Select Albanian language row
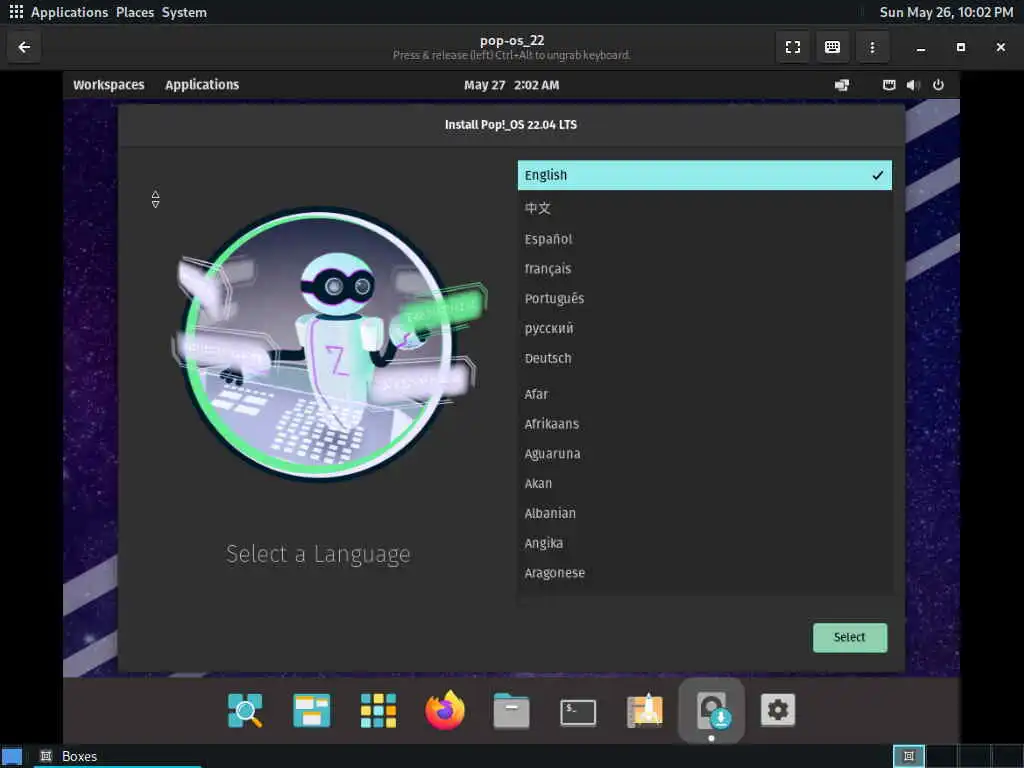This screenshot has height=768, width=1024. [705, 513]
